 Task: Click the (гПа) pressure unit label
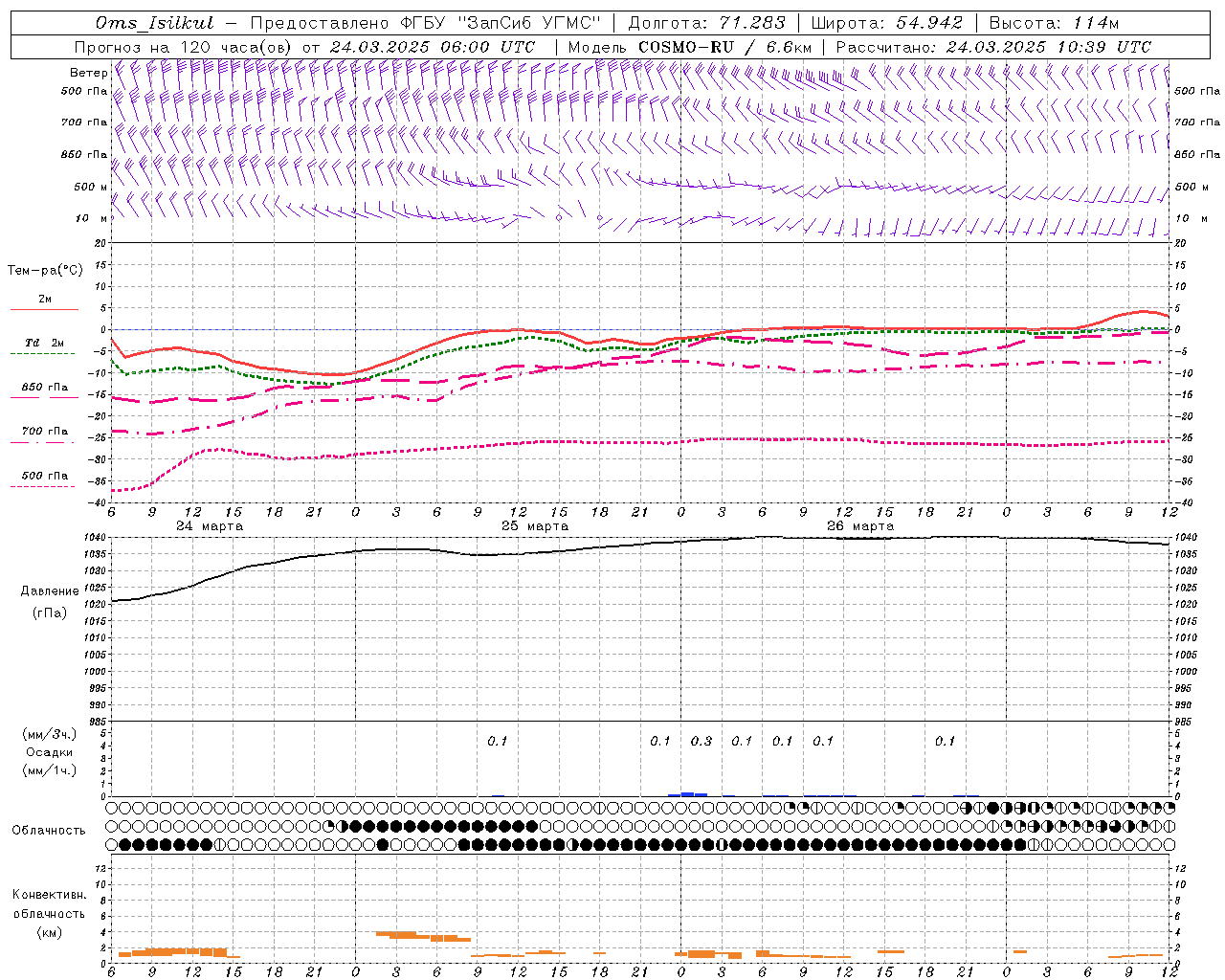[x=50, y=613]
